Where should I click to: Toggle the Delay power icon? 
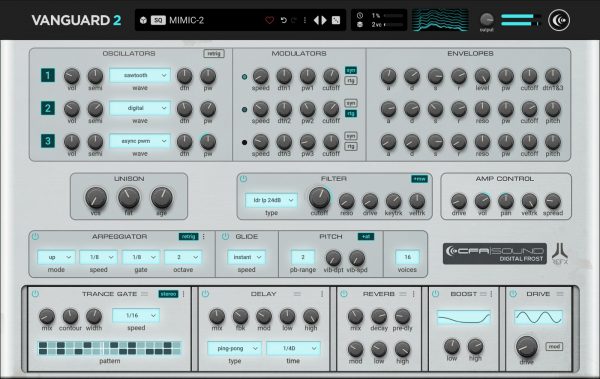coord(205,294)
